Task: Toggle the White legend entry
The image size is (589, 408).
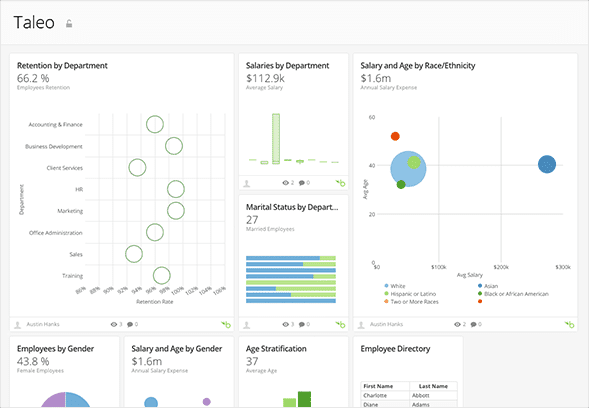Action: pyautogui.click(x=395, y=286)
